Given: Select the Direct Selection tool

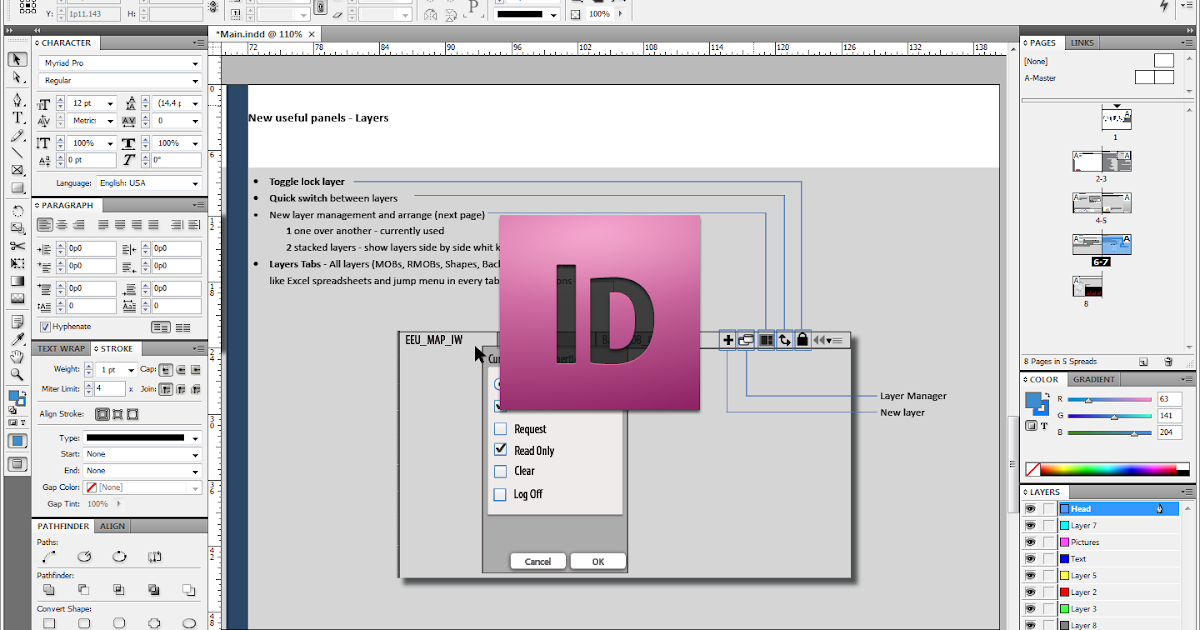Looking at the screenshot, I should click(17, 77).
